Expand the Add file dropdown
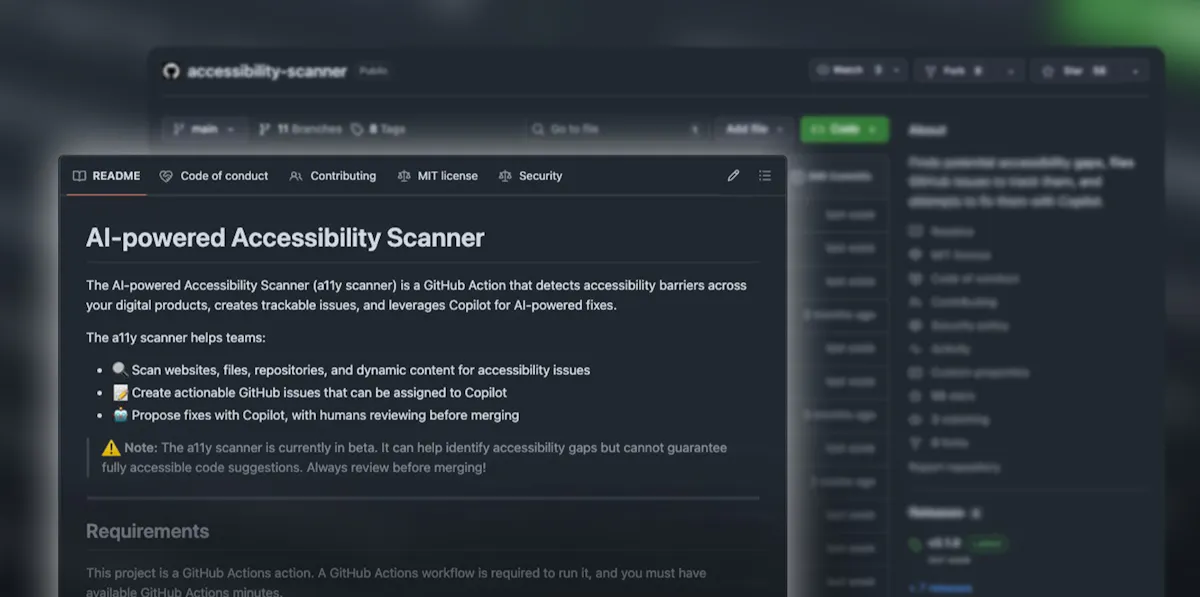This screenshot has height=597, width=1200. click(753, 128)
